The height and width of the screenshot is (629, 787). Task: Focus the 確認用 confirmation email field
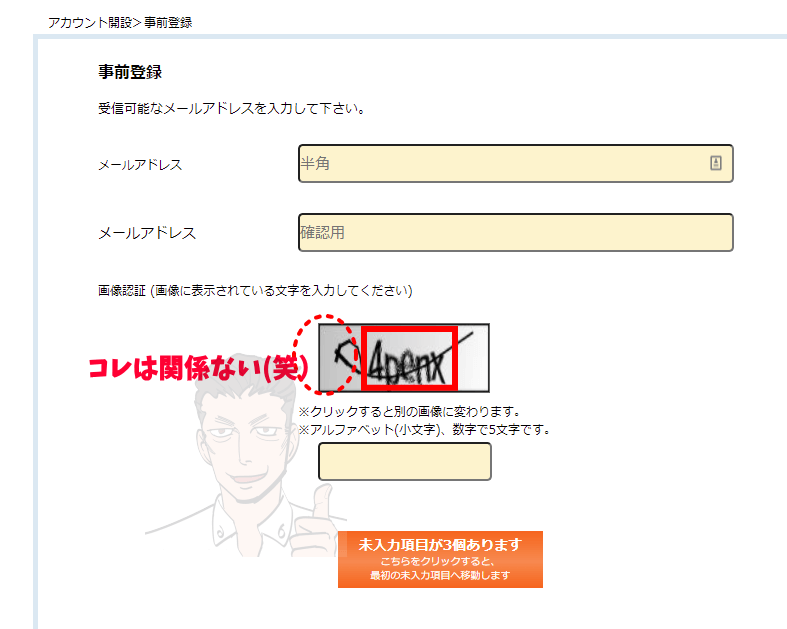pyautogui.click(x=515, y=232)
